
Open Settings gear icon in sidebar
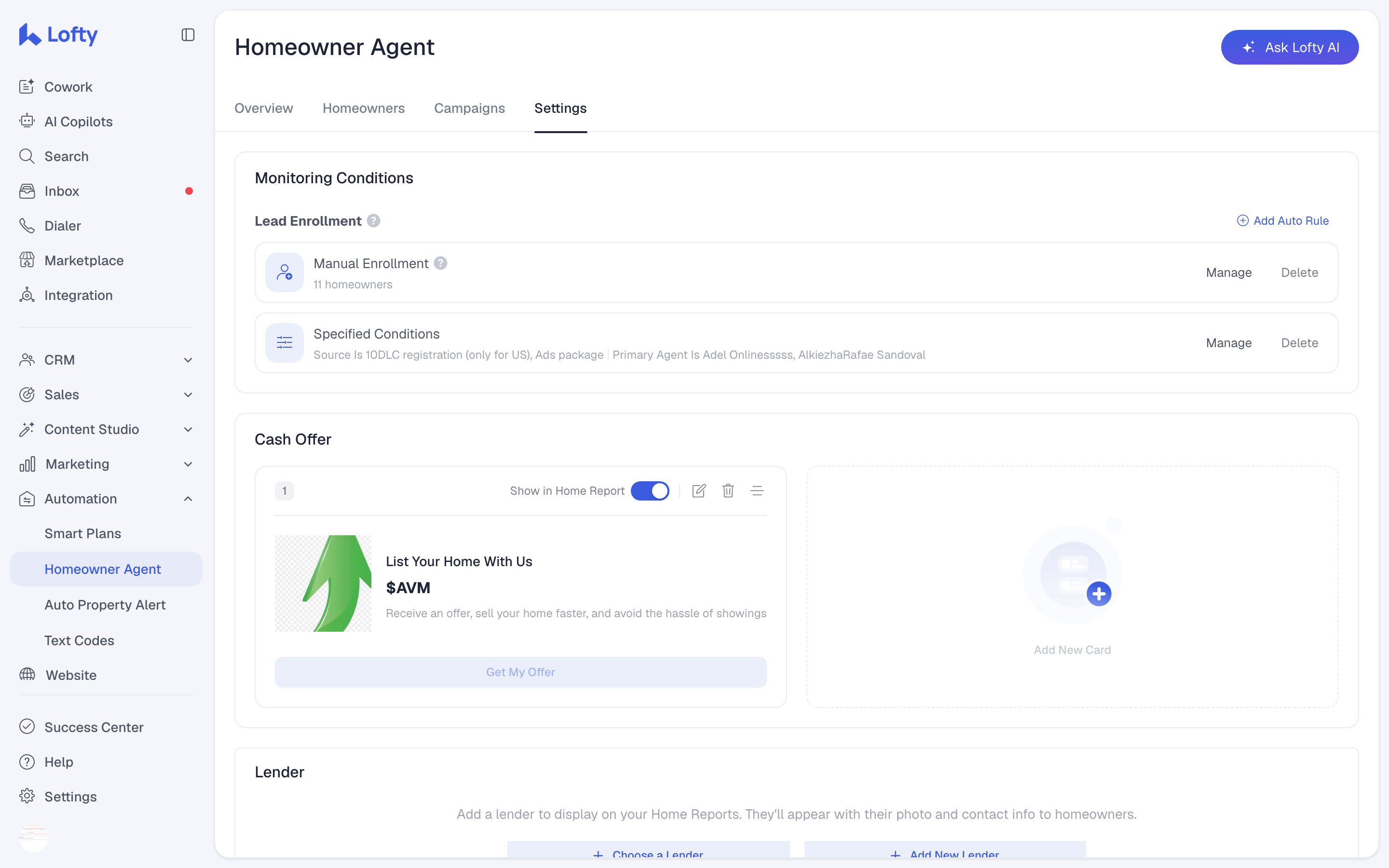pyautogui.click(x=27, y=796)
